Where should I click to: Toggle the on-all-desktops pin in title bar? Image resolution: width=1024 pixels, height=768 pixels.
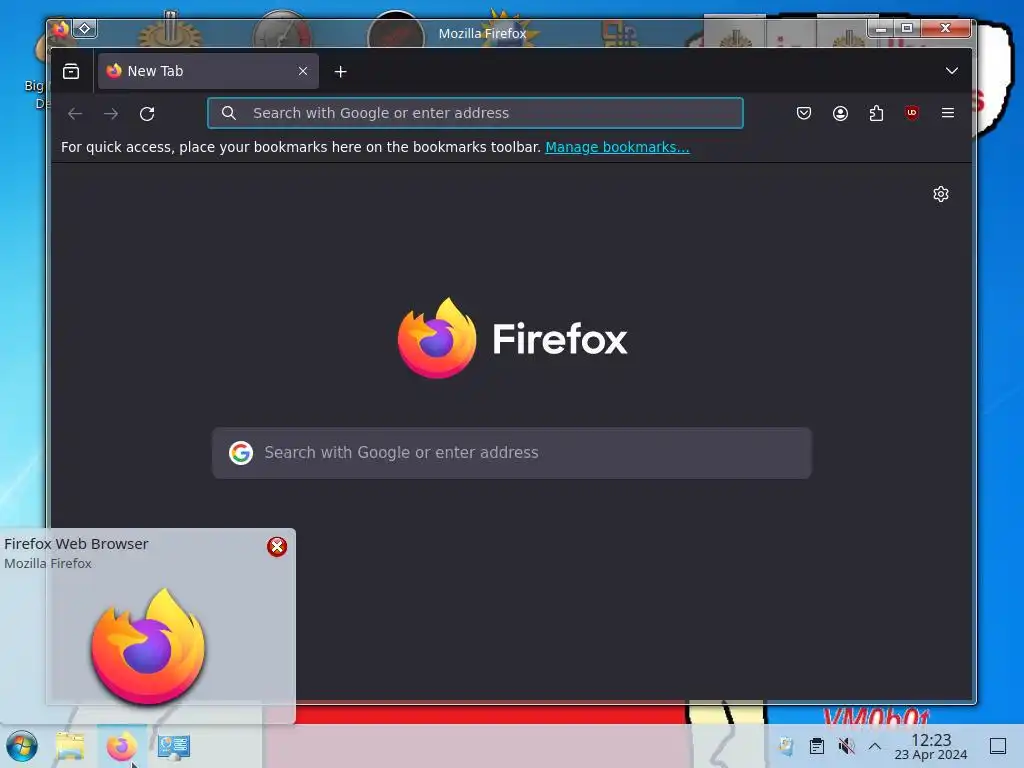85,28
